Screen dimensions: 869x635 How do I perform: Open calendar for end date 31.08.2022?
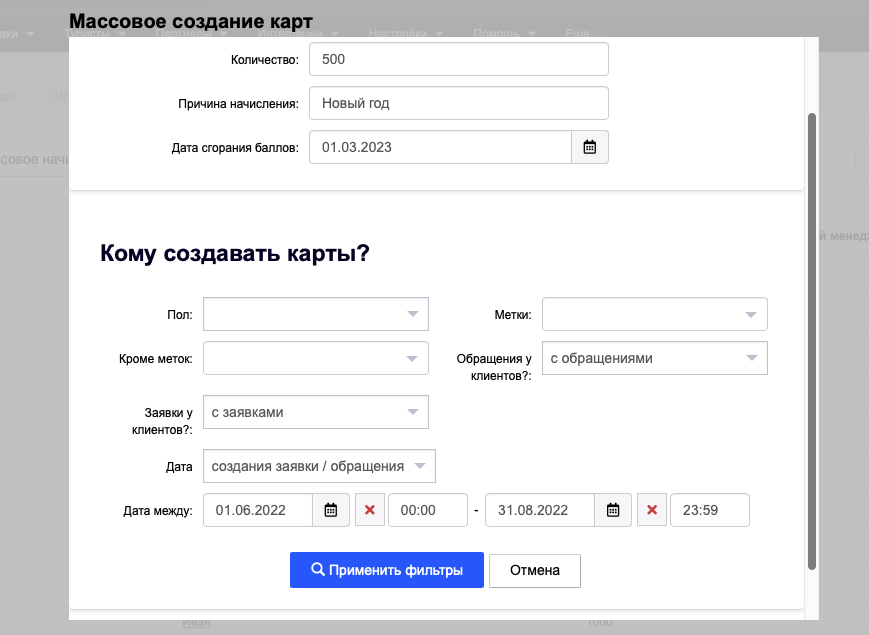coord(613,510)
